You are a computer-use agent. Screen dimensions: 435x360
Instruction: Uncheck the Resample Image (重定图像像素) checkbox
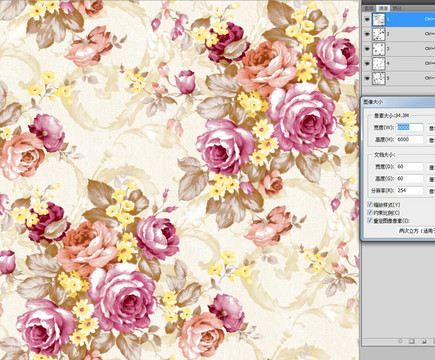point(370,220)
